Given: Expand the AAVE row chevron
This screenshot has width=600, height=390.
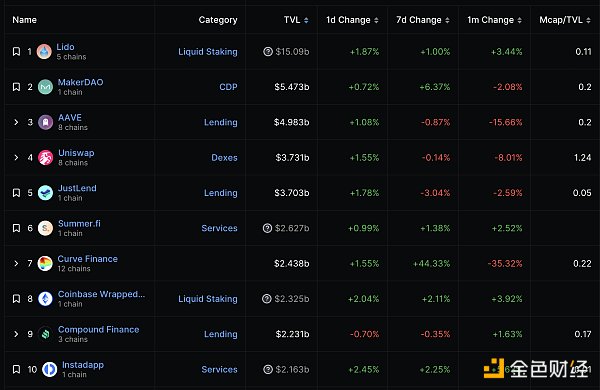Looking at the screenshot, I should (16, 122).
